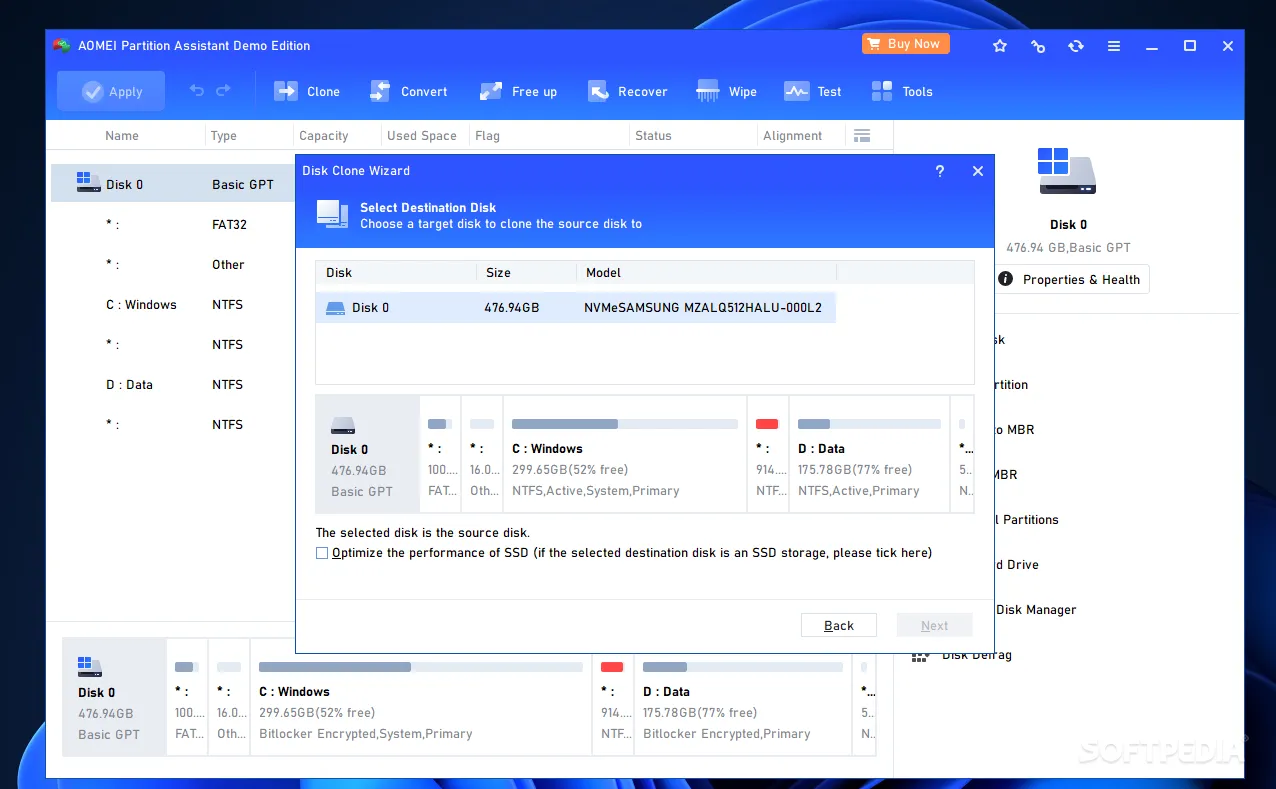Click the Clone toolbar icon

point(287,92)
